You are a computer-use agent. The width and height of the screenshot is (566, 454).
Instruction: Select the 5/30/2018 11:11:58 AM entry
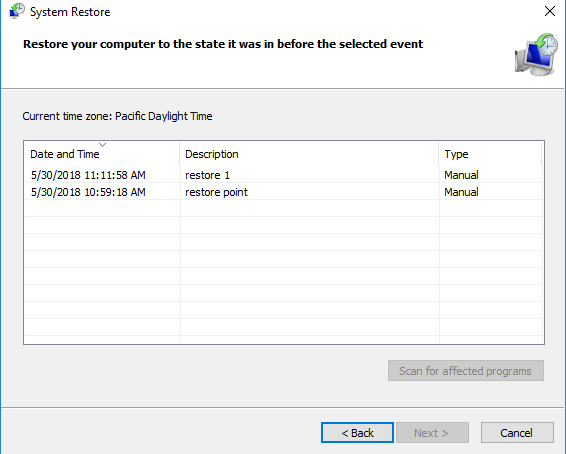click(88, 175)
